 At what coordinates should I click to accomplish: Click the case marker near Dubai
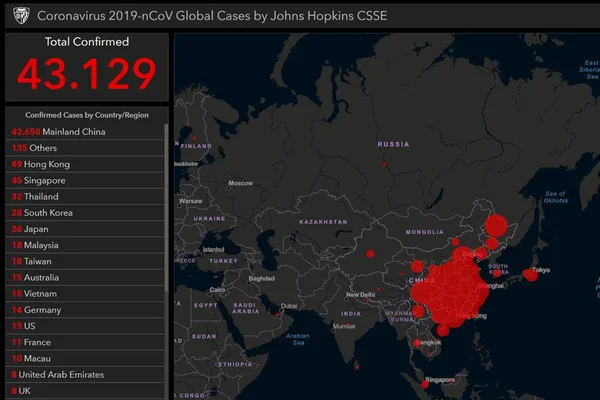coord(277,315)
